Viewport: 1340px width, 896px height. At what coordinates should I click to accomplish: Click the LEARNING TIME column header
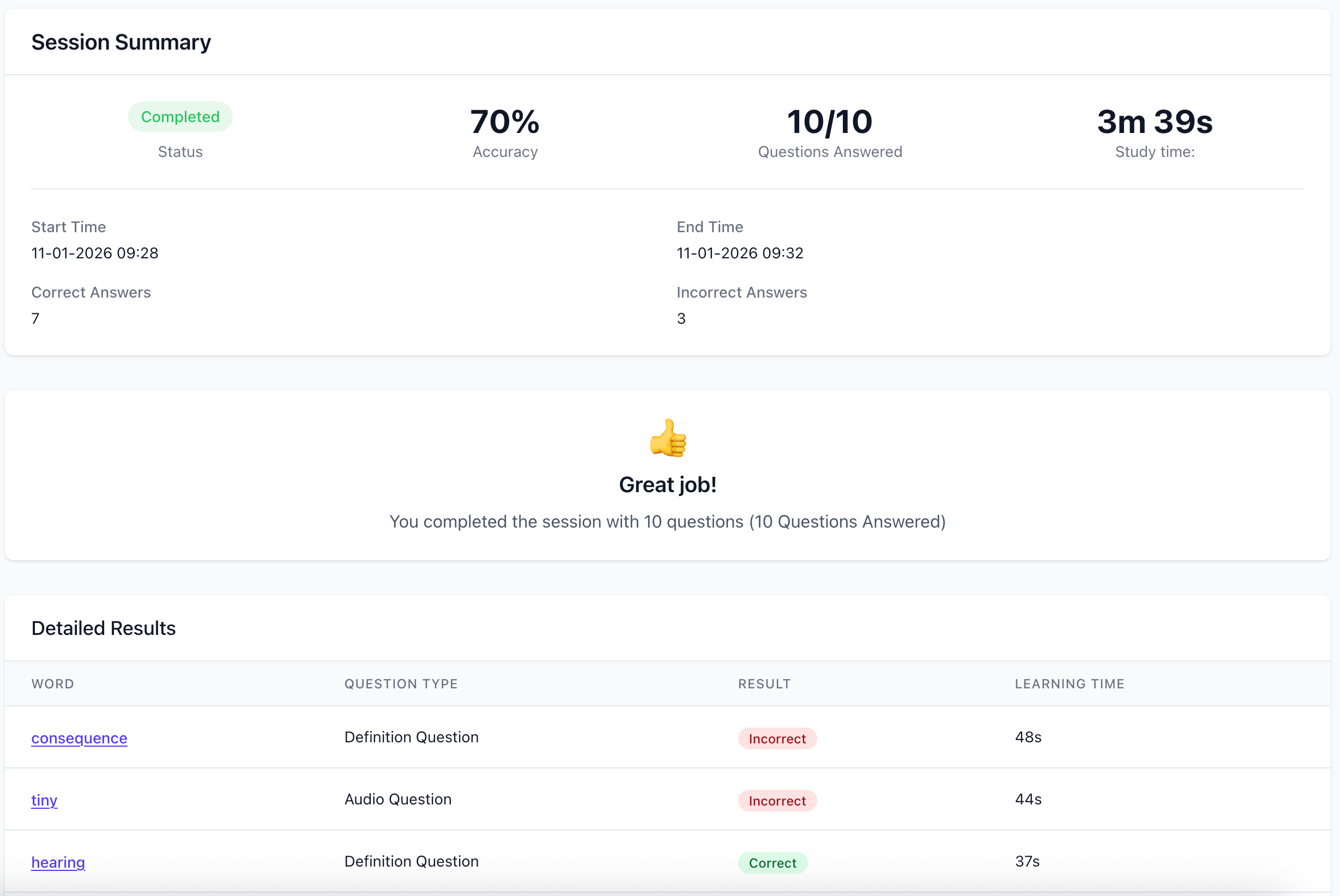click(1069, 683)
